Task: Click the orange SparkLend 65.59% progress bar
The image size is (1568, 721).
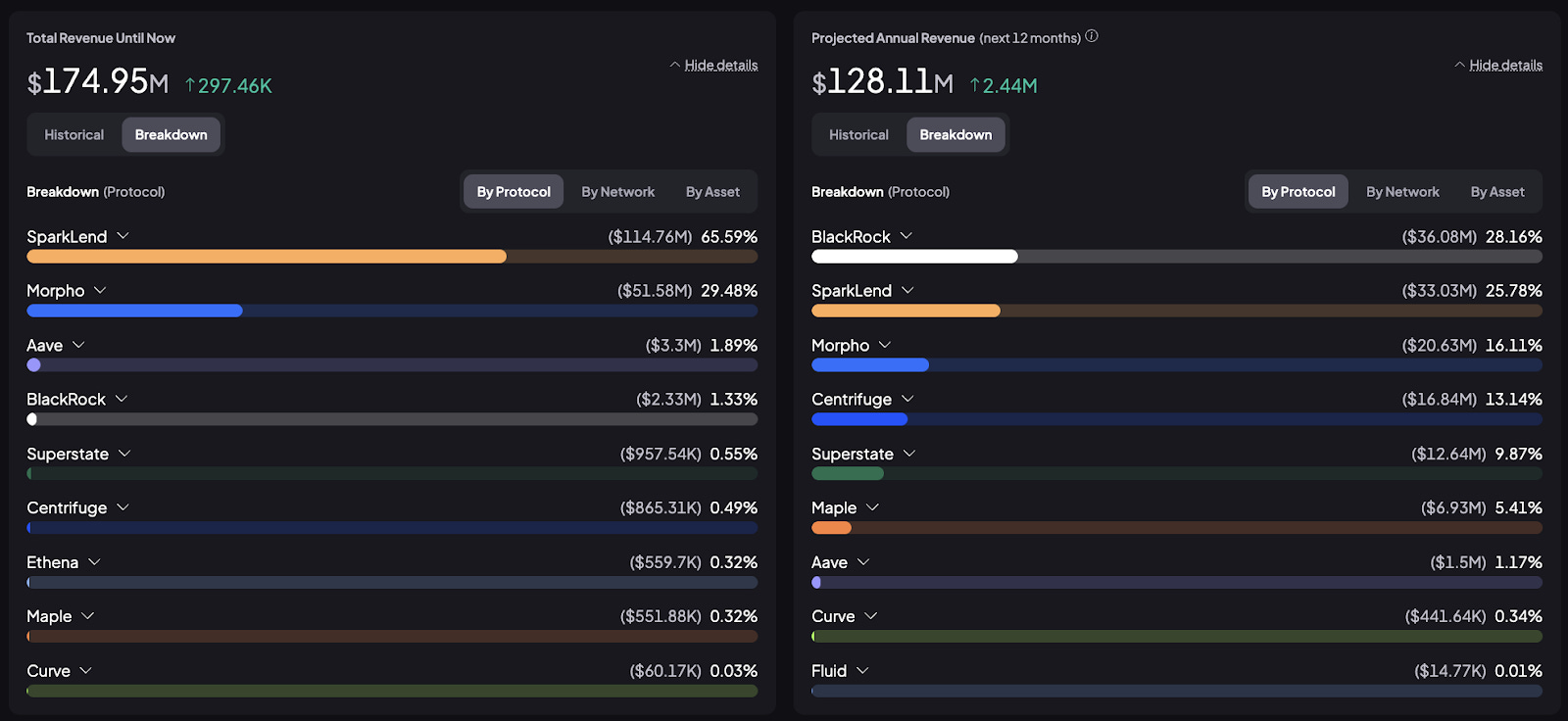Action: pos(267,257)
